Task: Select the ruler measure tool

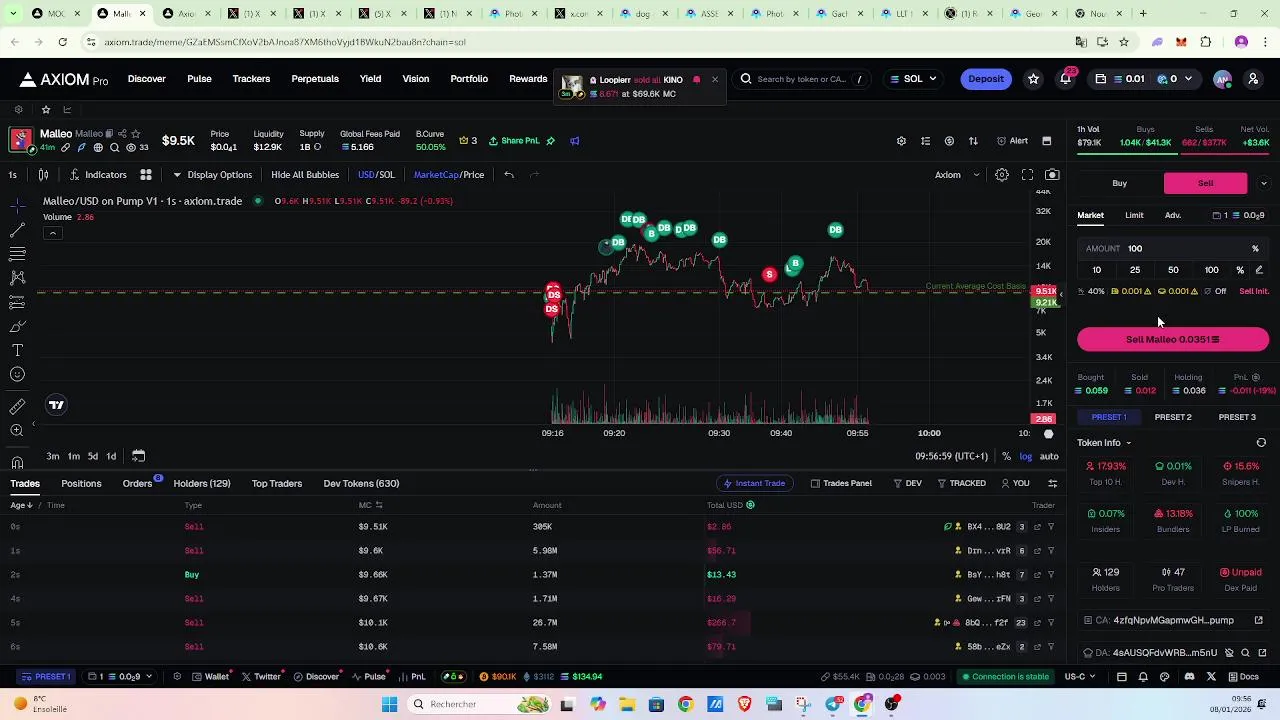Action: coord(17,406)
